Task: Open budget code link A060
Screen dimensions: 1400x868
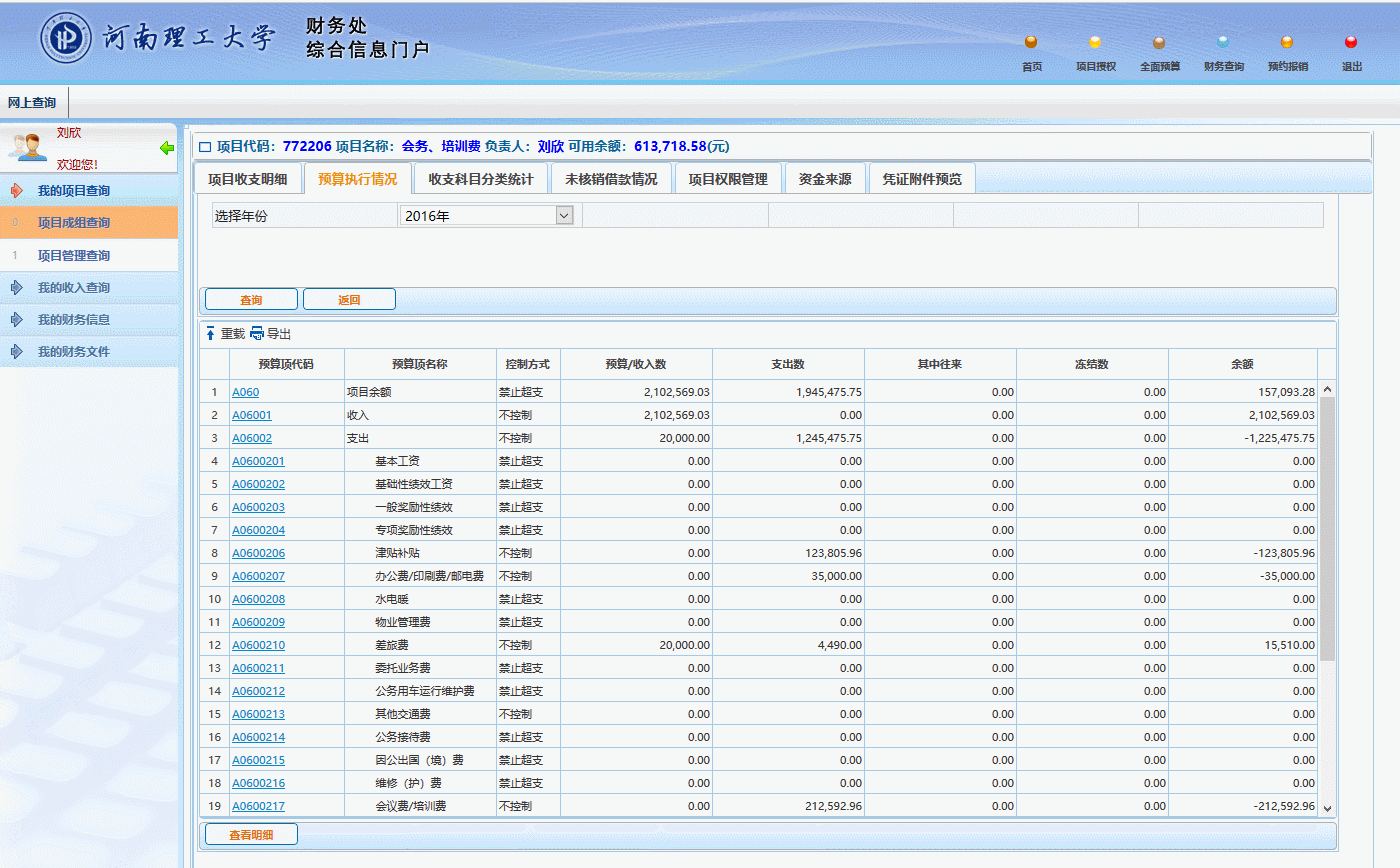Action: [246, 392]
